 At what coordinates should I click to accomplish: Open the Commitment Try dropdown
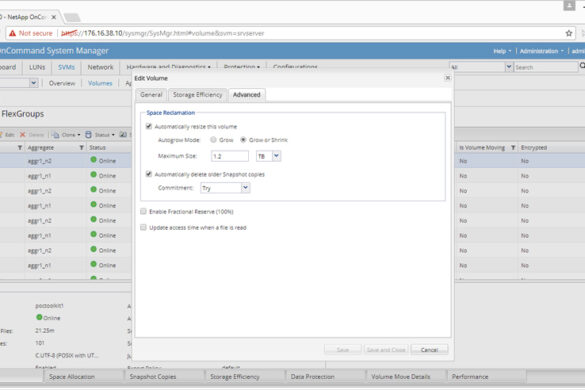pos(245,187)
